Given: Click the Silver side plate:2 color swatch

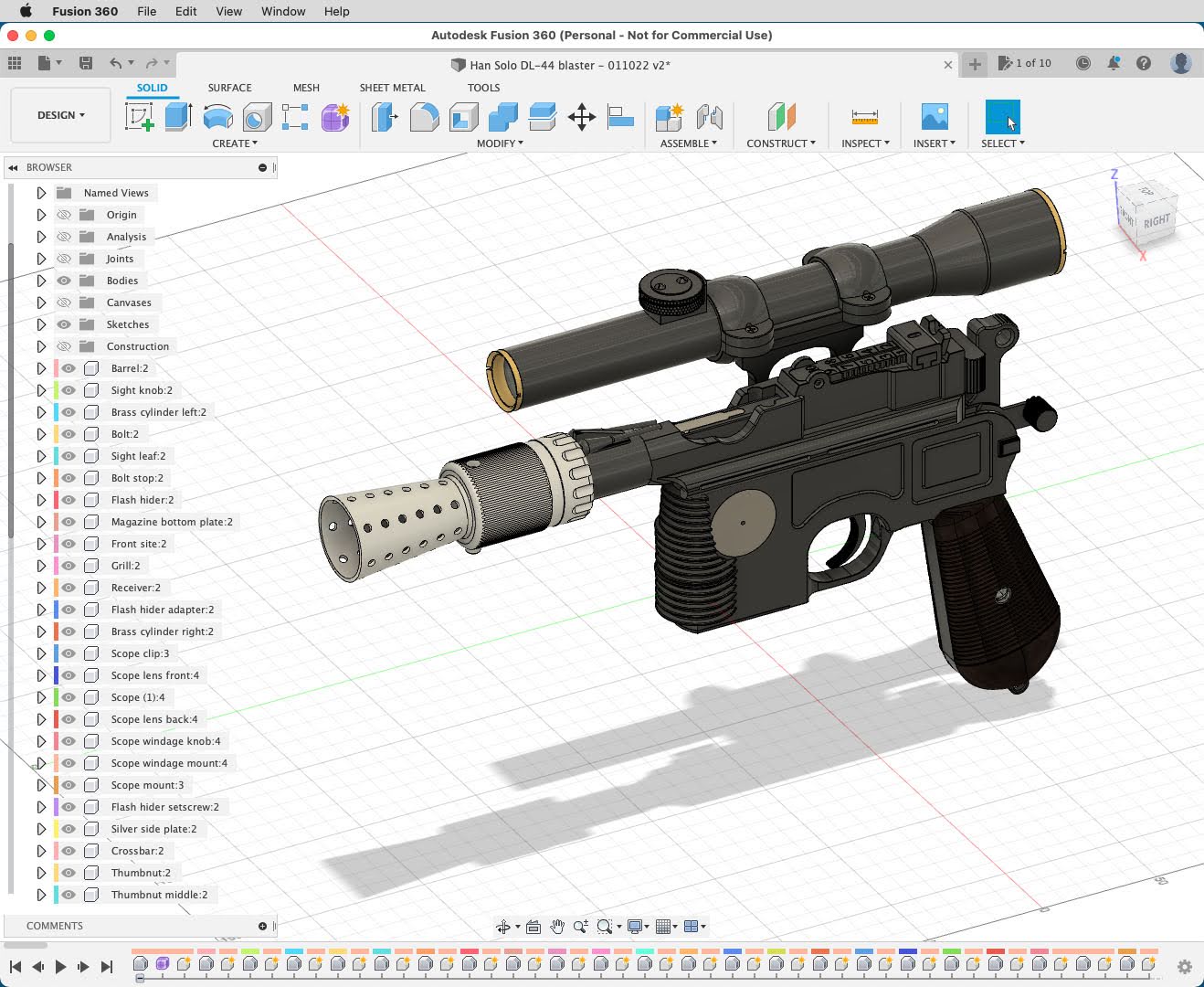Looking at the screenshot, I should tap(57, 829).
